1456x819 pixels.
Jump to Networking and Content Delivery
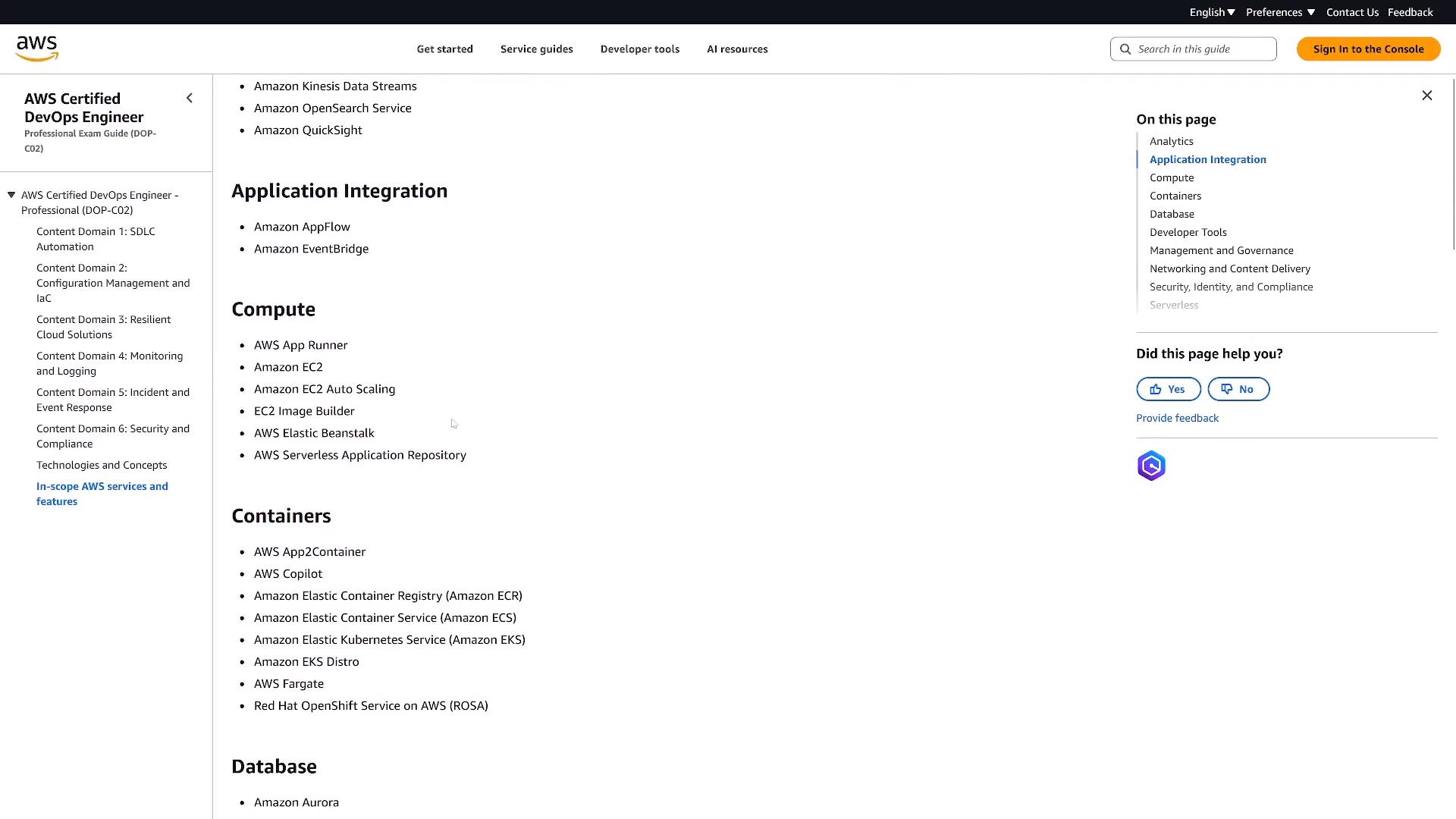click(x=1229, y=268)
